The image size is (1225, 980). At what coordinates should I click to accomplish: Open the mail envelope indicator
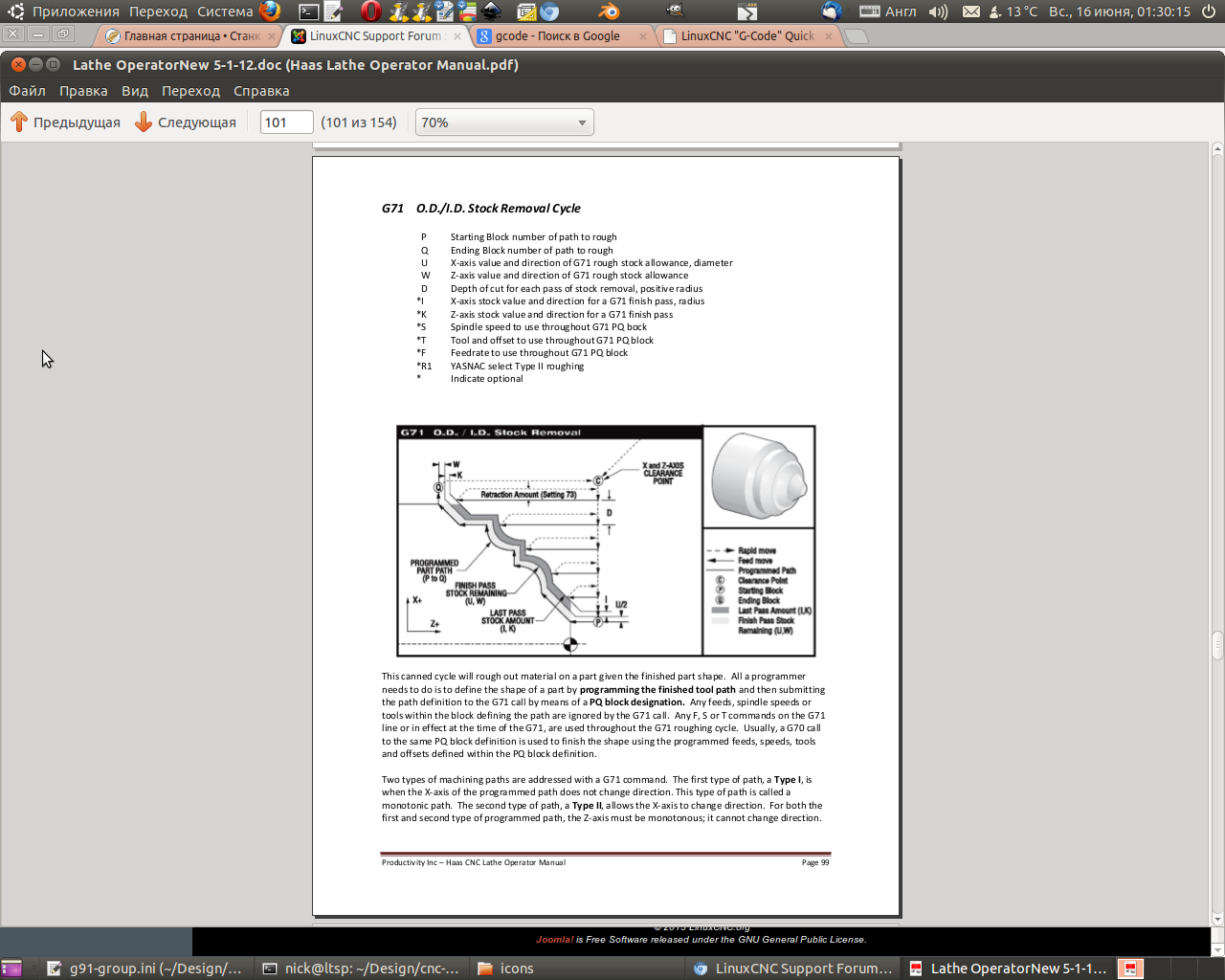(970, 11)
